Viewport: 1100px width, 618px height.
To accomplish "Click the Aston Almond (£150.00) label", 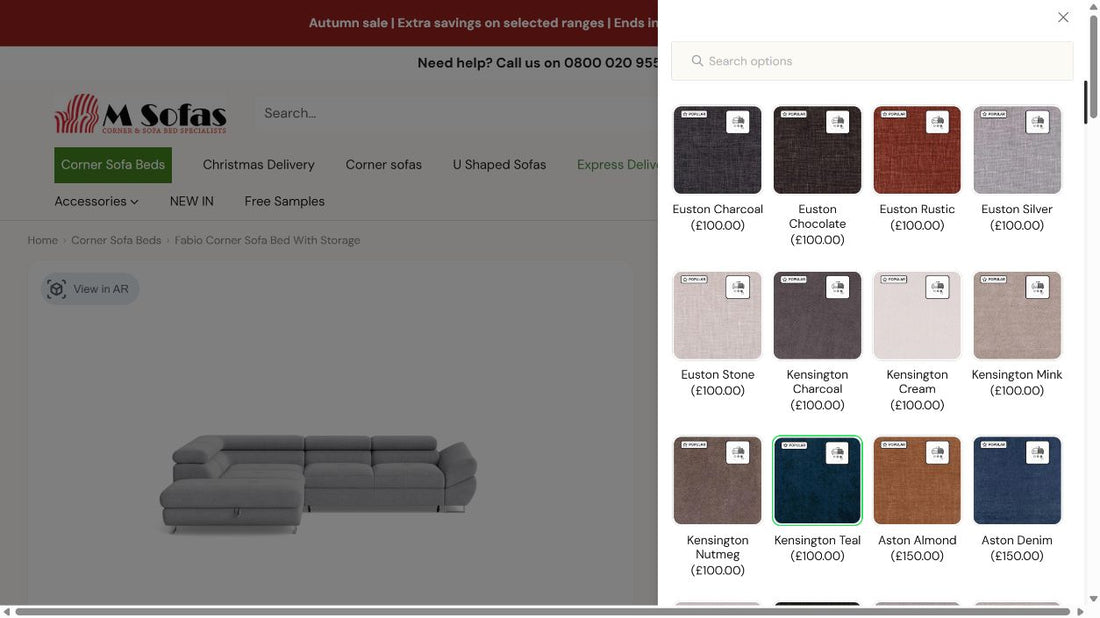I will [x=917, y=548].
